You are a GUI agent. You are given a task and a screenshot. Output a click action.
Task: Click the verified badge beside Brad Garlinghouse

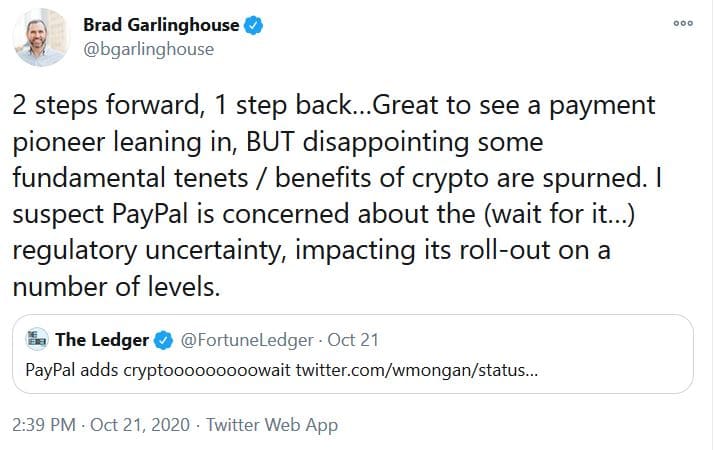click(256, 26)
